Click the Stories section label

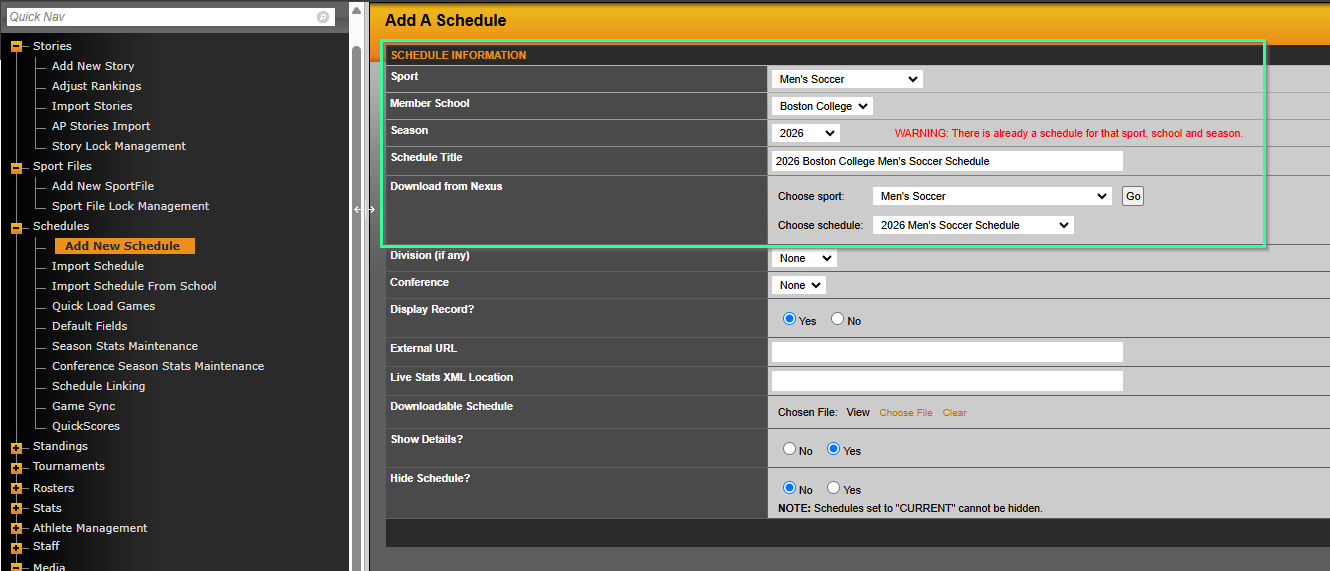coord(52,46)
